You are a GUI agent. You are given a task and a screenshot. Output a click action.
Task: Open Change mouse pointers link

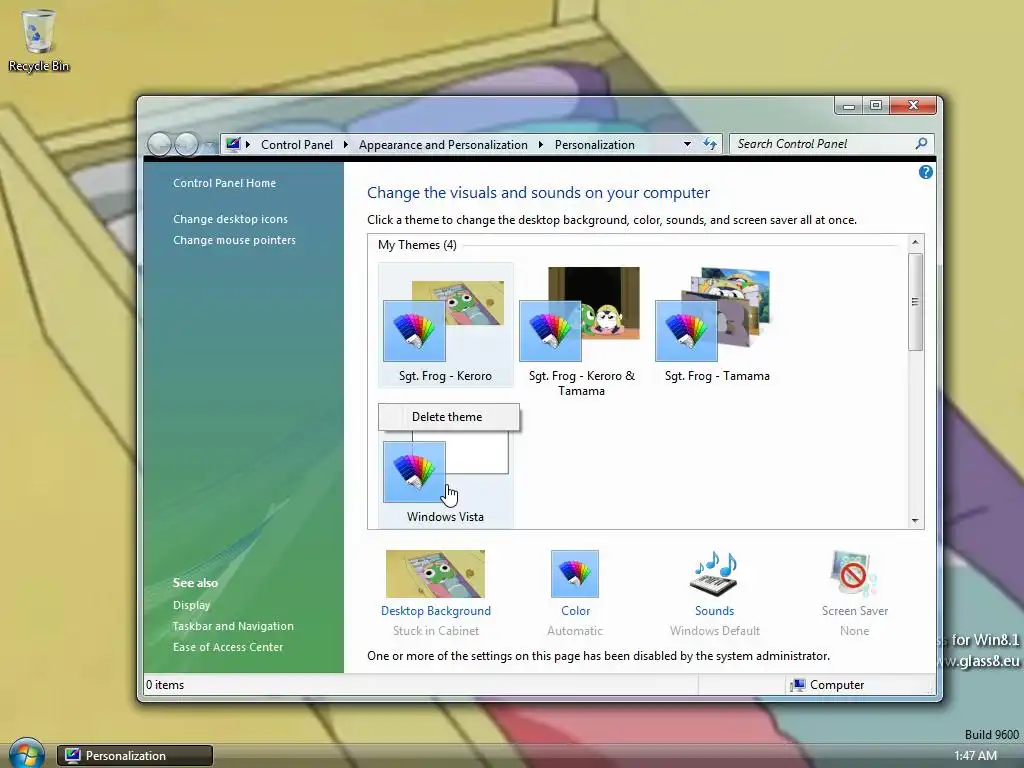[x=234, y=240]
